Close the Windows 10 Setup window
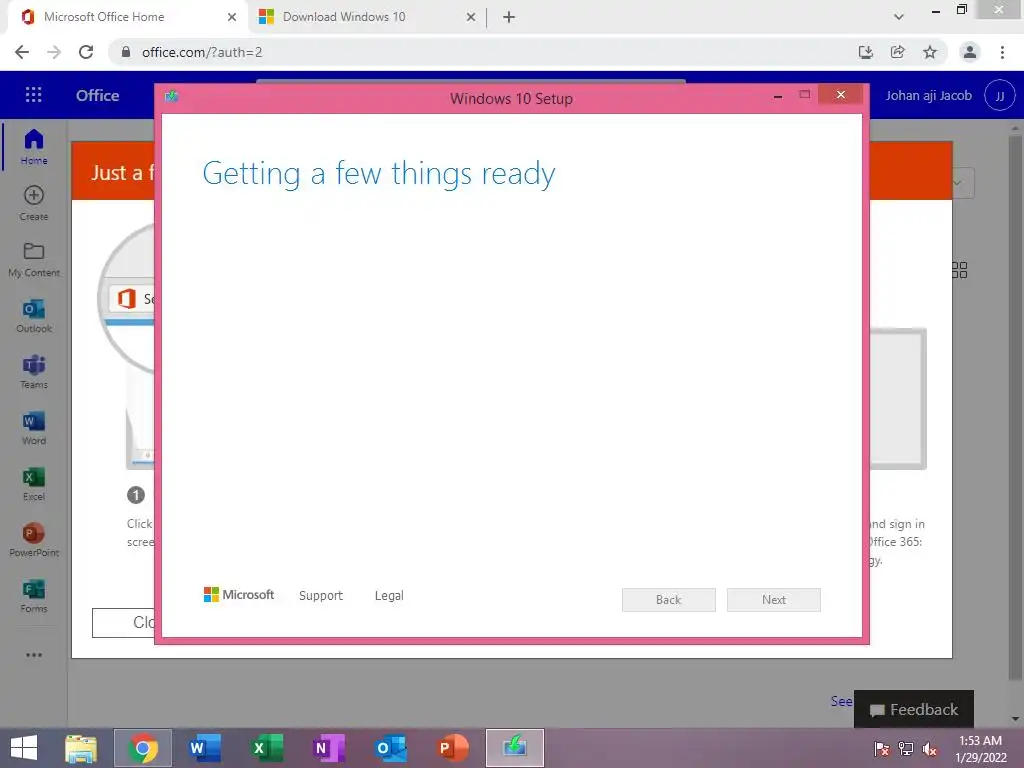Image resolution: width=1024 pixels, height=768 pixels. [840, 95]
